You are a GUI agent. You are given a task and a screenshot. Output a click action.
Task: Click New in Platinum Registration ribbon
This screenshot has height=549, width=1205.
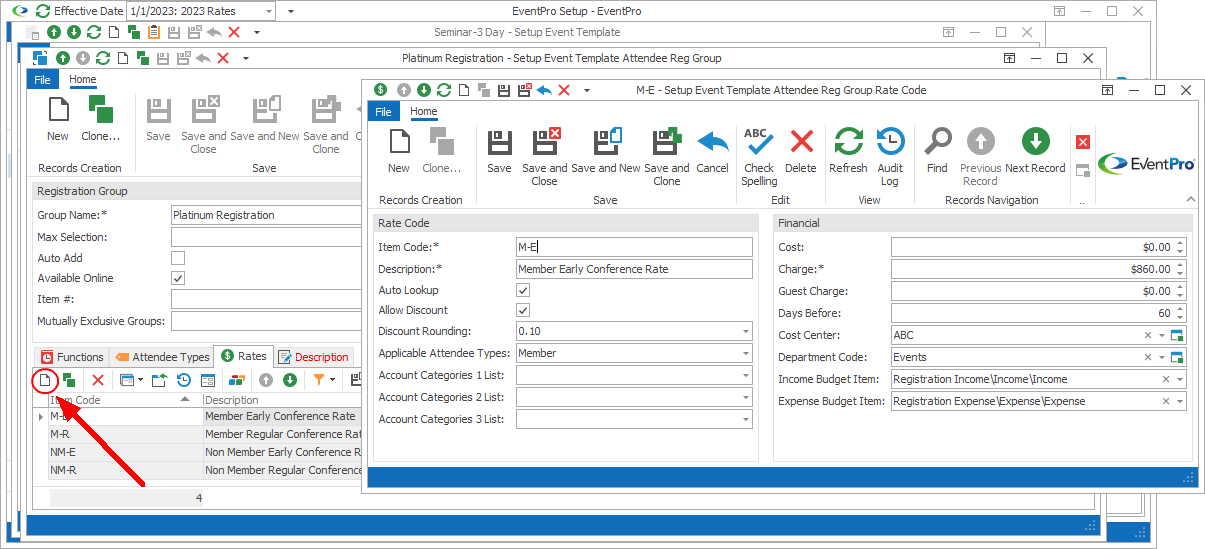(58, 119)
